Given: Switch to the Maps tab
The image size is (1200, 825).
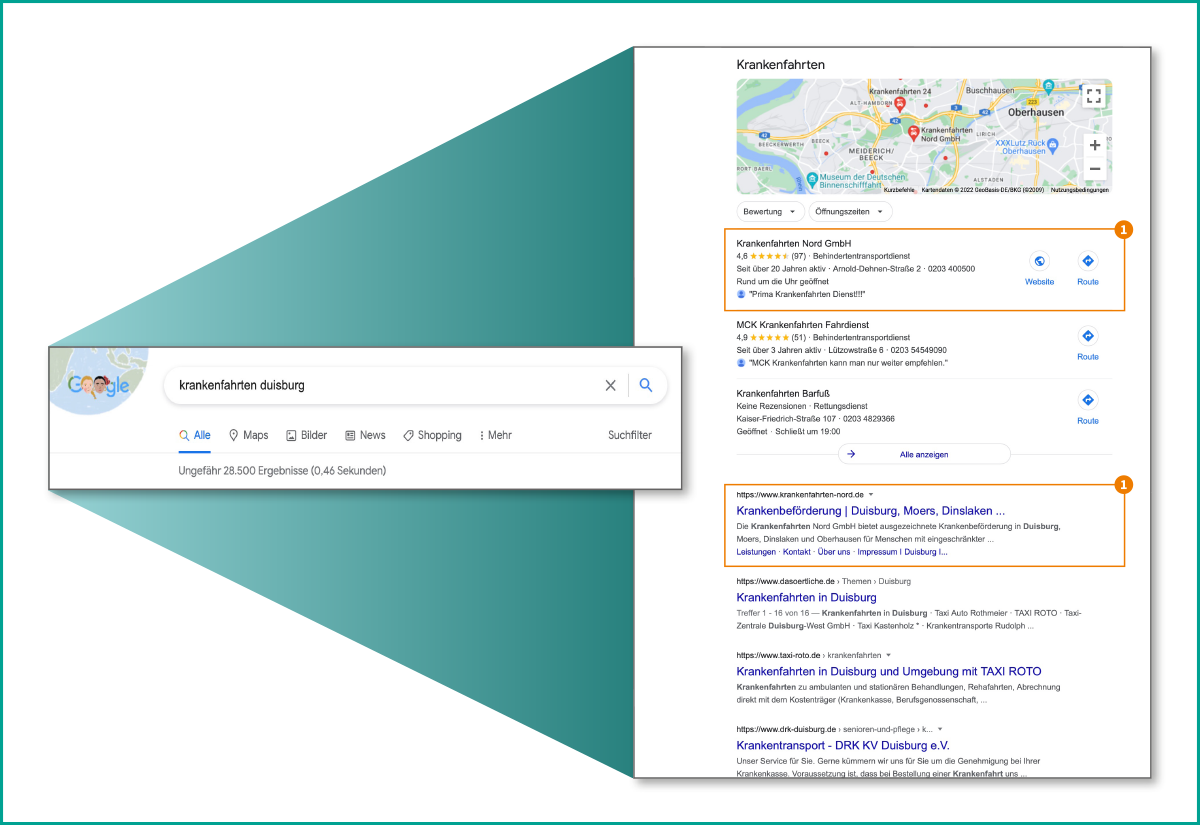Looking at the screenshot, I should (248, 434).
